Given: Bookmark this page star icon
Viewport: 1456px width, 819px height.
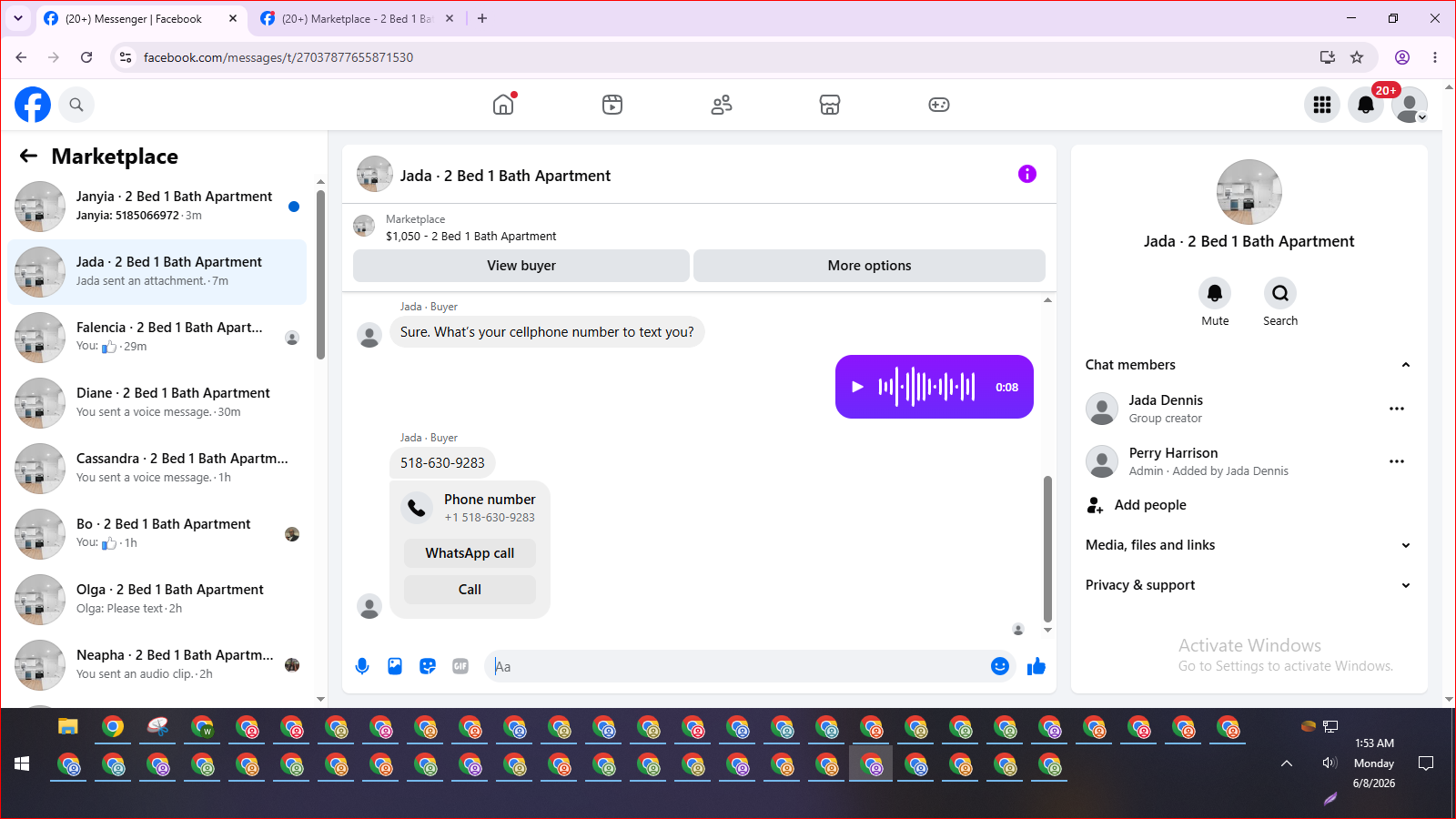Looking at the screenshot, I should (1357, 57).
